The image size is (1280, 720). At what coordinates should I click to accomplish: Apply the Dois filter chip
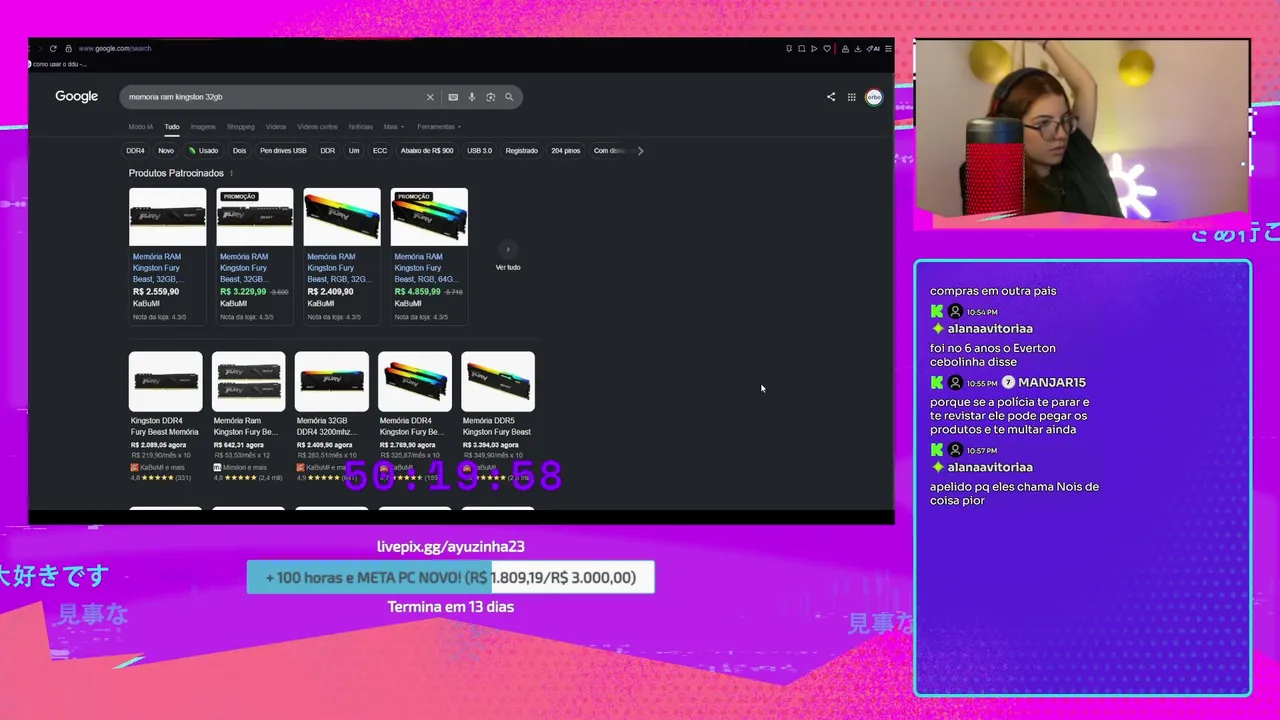pyautogui.click(x=239, y=151)
